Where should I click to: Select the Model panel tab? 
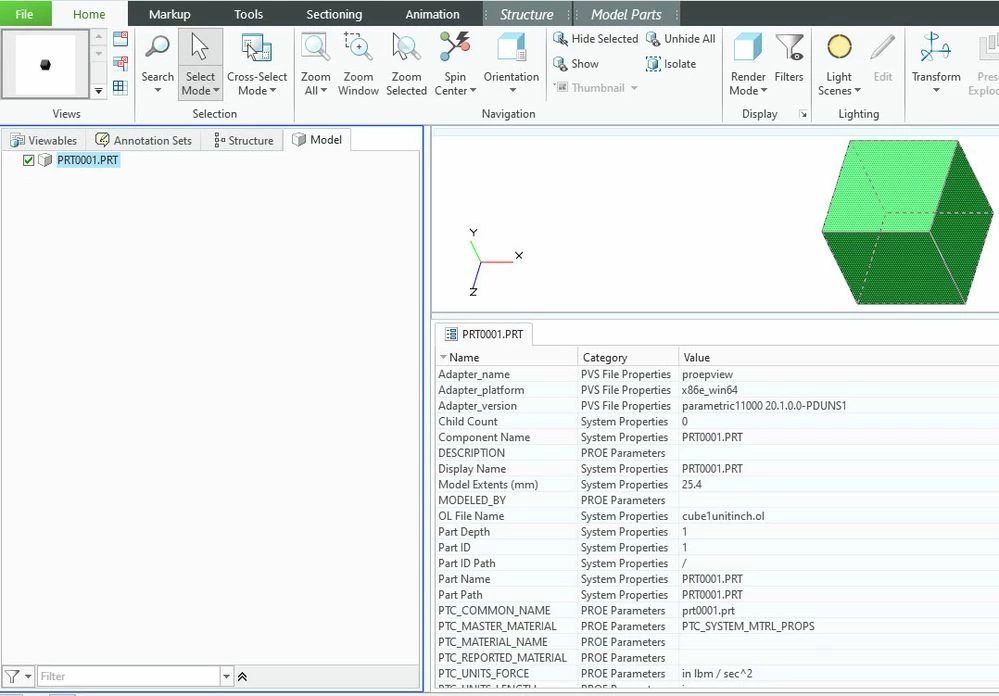tap(317, 140)
